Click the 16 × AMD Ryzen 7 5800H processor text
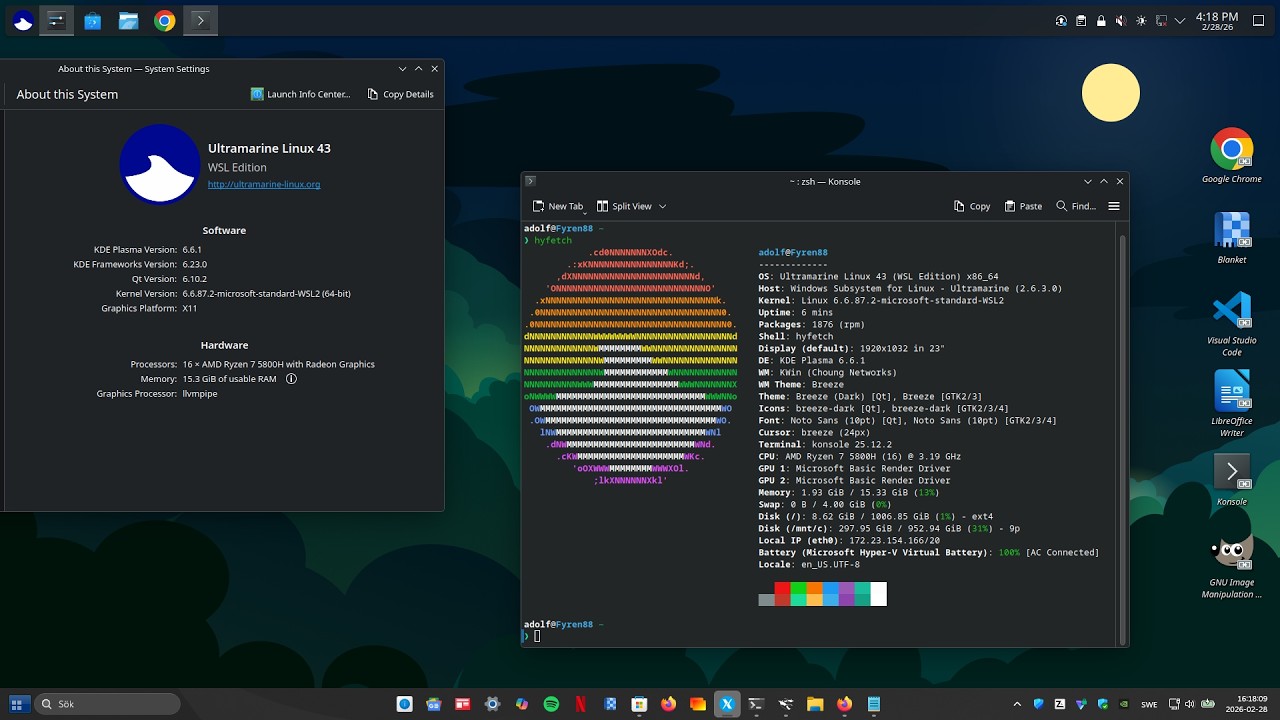1280x720 pixels. pos(278,364)
